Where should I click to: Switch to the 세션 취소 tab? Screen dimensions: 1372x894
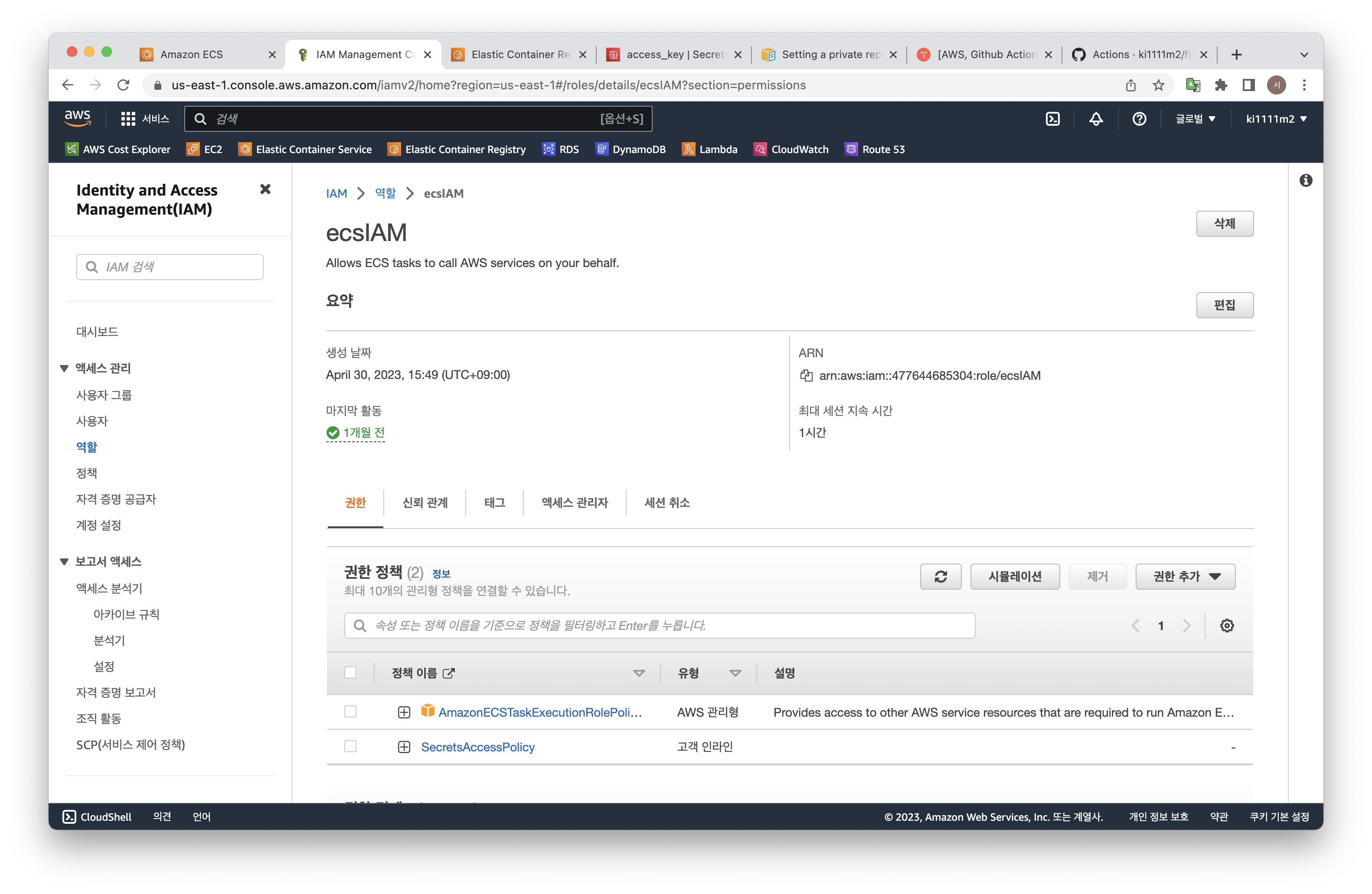[x=667, y=503]
